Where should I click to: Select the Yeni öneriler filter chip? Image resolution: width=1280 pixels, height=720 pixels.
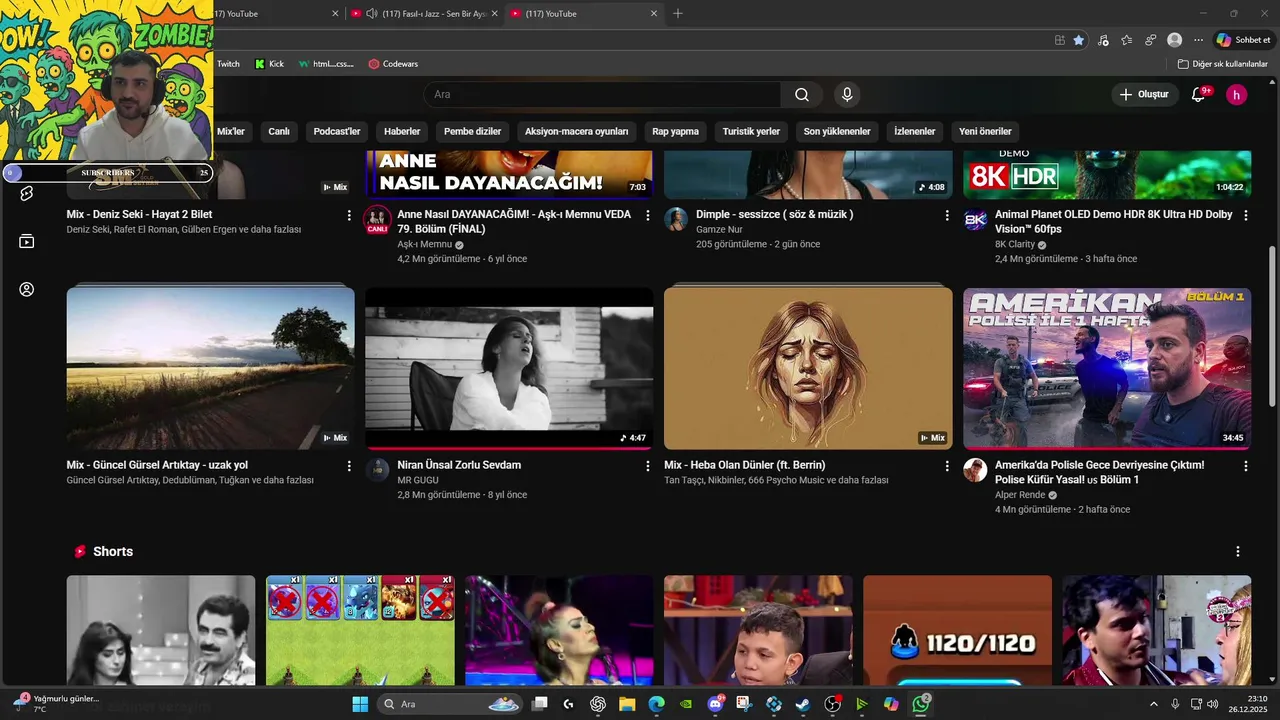(x=985, y=131)
